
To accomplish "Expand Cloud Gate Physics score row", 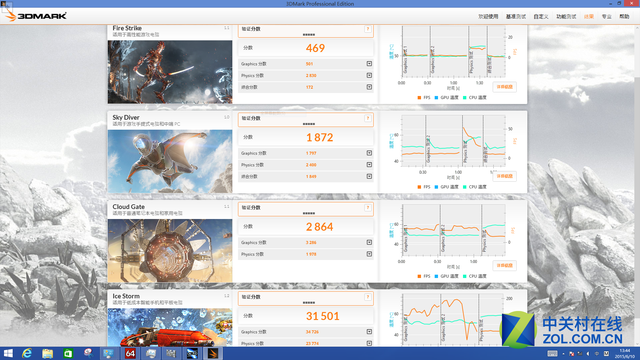I will pos(369,254).
